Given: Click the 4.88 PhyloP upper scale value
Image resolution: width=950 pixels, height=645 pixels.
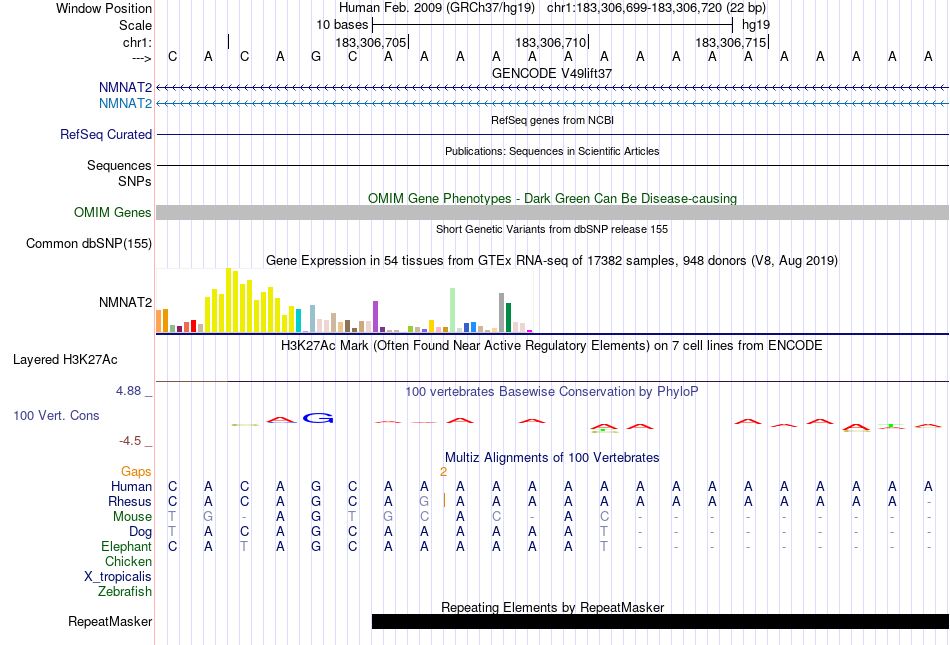Looking at the screenshot, I should (x=128, y=391).
